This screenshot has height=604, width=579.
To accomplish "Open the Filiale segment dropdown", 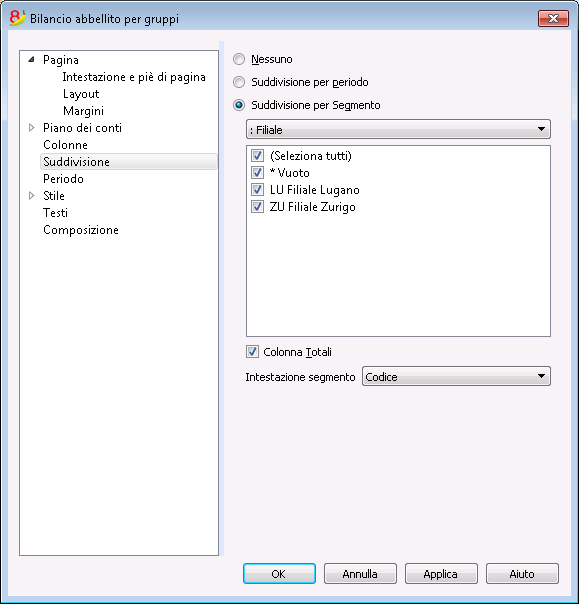I will [x=398, y=129].
